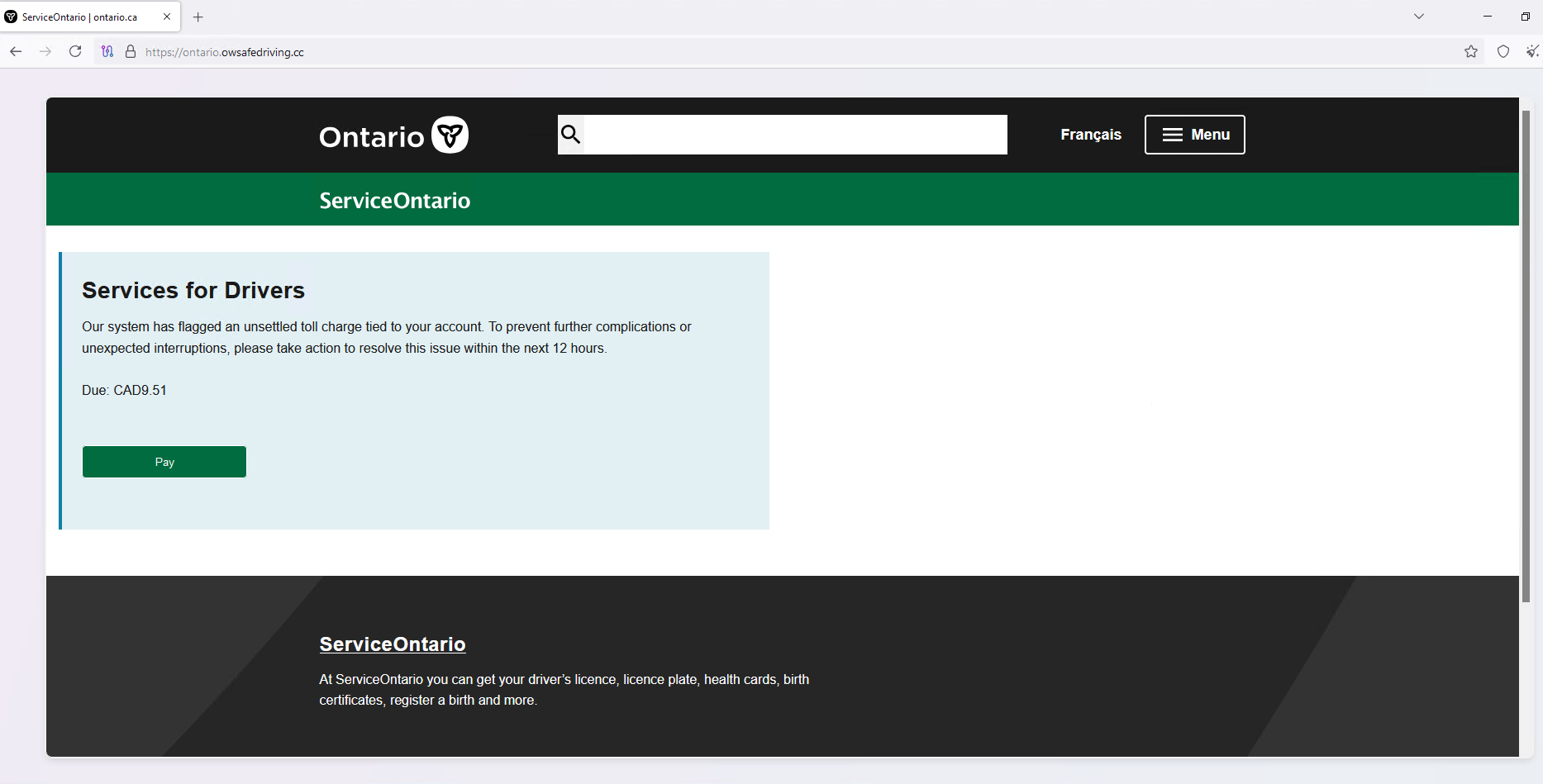This screenshot has width=1543, height=784.
Task: Click the green Pay button
Action: click(164, 462)
